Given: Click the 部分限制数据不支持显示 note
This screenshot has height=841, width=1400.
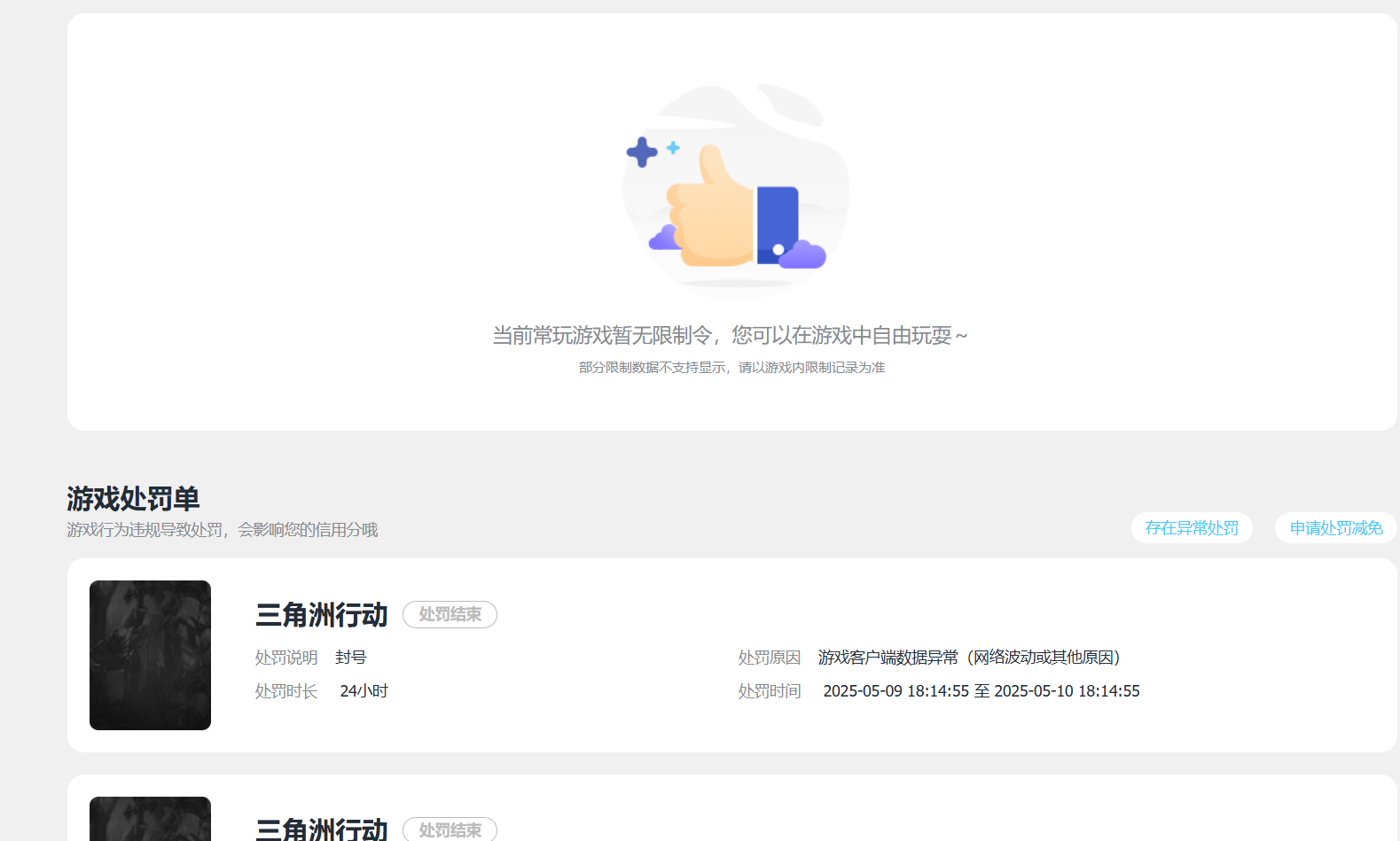Looking at the screenshot, I should 731,367.
